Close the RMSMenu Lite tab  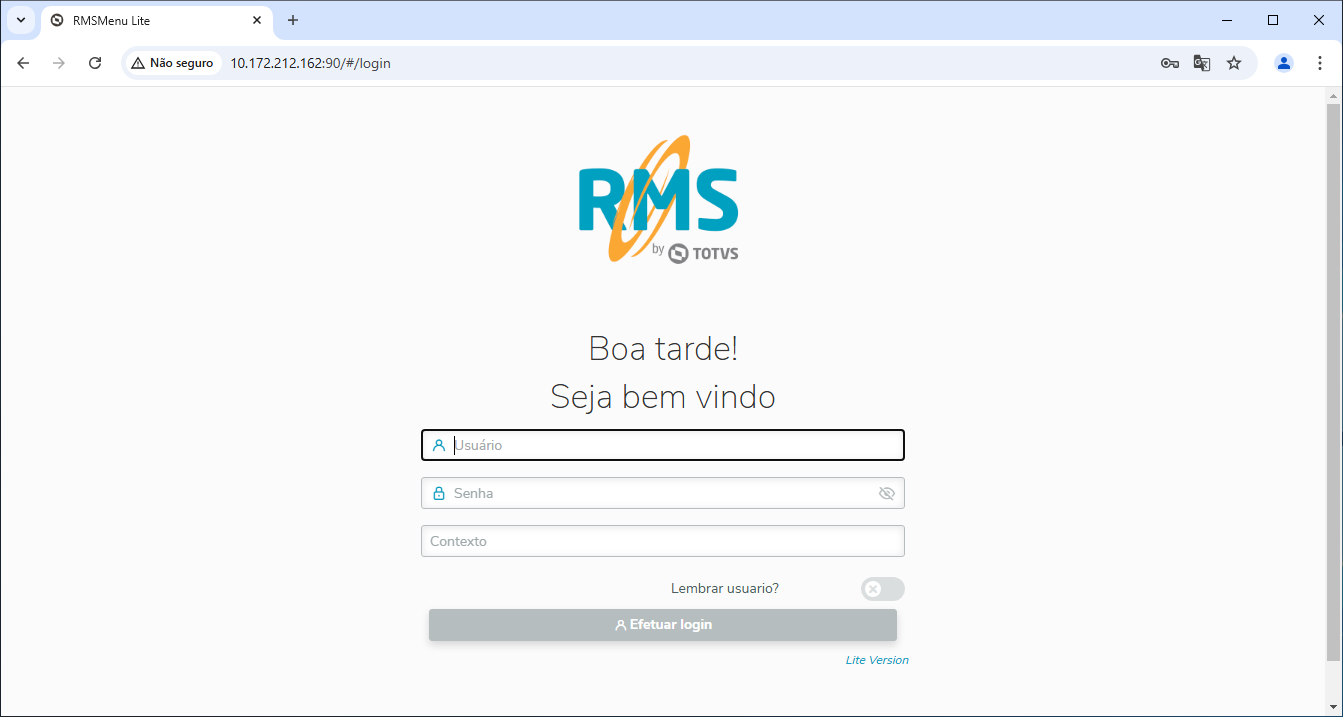[257, 20]
